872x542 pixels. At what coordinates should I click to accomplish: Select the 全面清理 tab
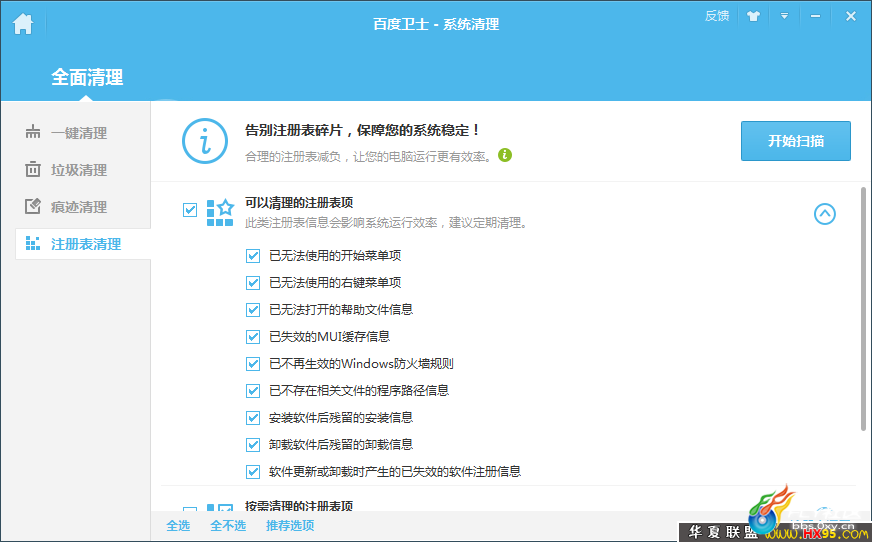tap(87, 77)
